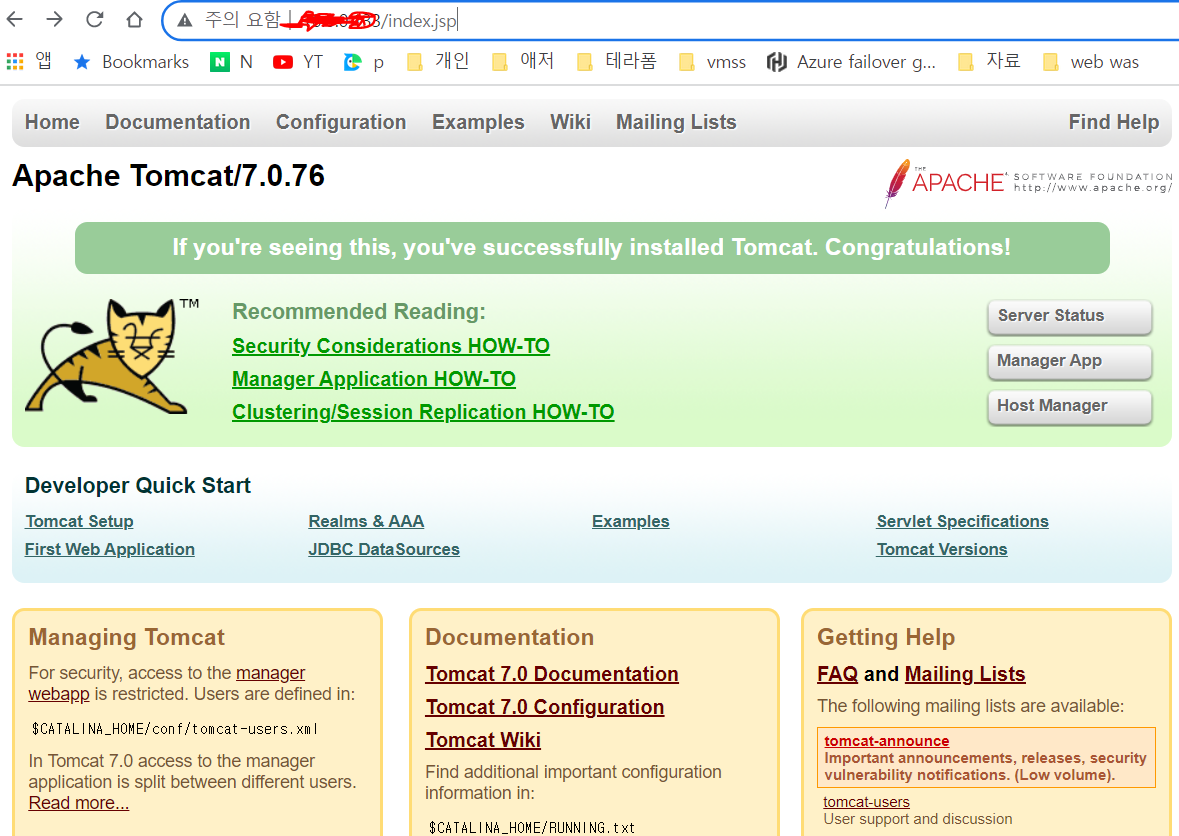Open the Tomcat Versions link
The width and height of the screenshot is (1179, 836).
coord(942,550)
